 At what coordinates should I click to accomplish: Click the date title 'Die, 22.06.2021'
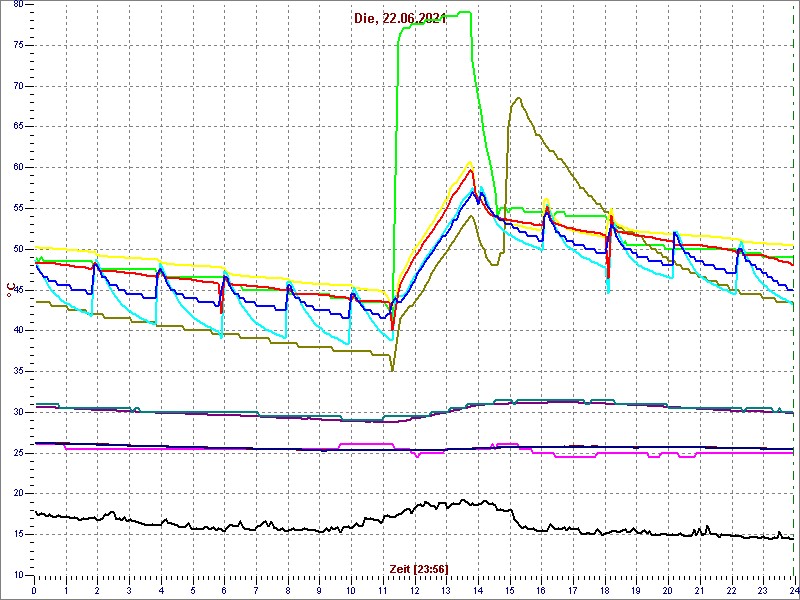pos(400,19)
